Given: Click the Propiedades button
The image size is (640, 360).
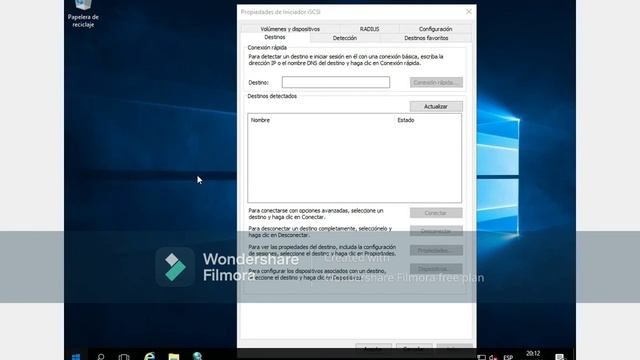Looking at the screenshot, I should 436,250.
